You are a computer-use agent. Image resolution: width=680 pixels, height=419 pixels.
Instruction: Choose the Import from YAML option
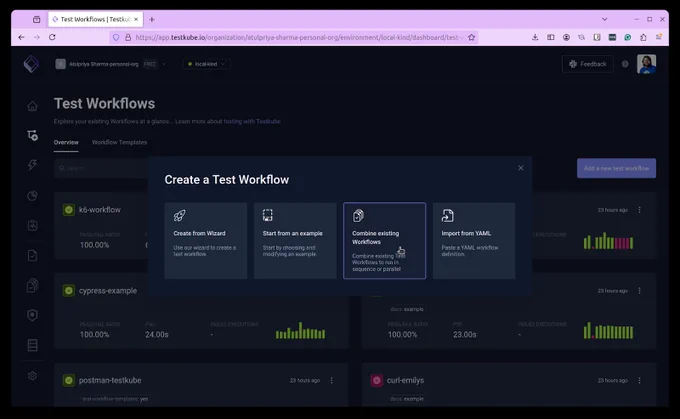(x=474, y=241)
